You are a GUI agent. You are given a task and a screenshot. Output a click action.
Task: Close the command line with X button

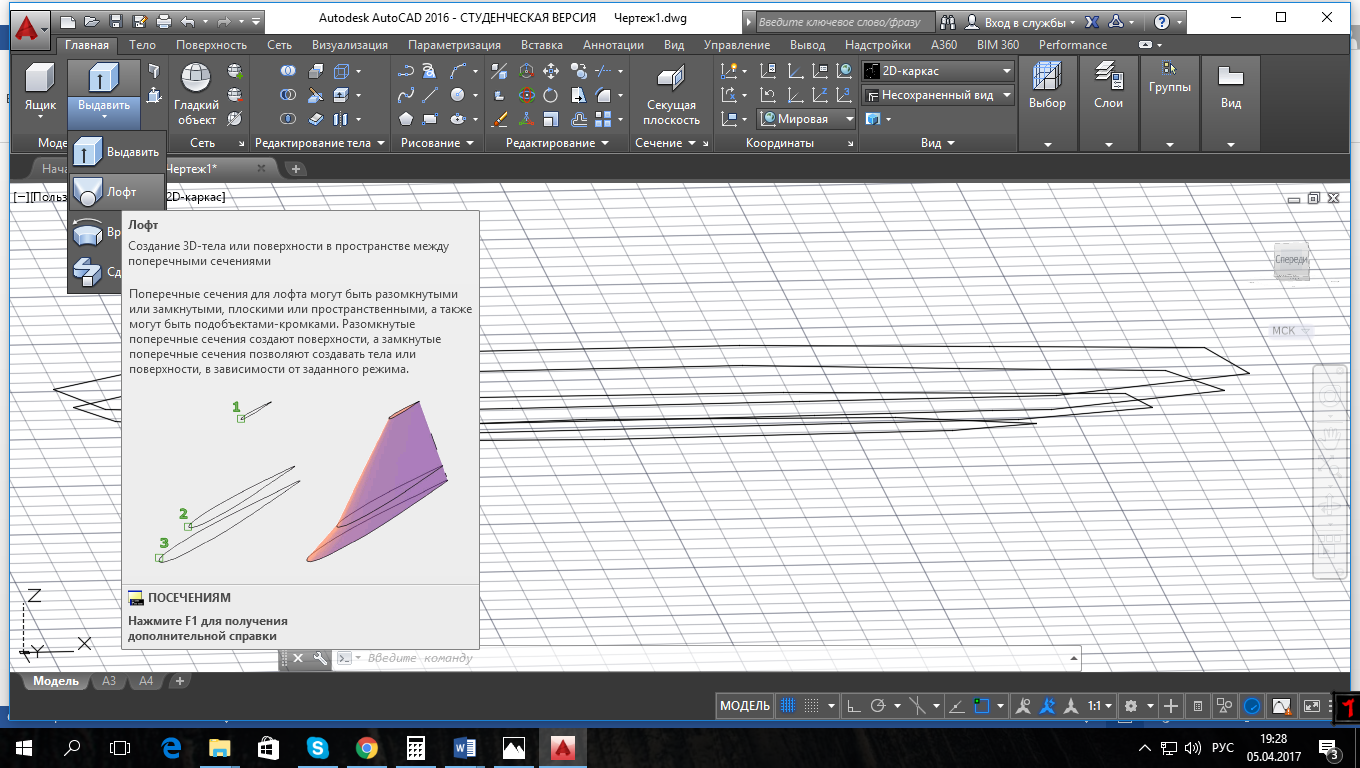(298, 658)
